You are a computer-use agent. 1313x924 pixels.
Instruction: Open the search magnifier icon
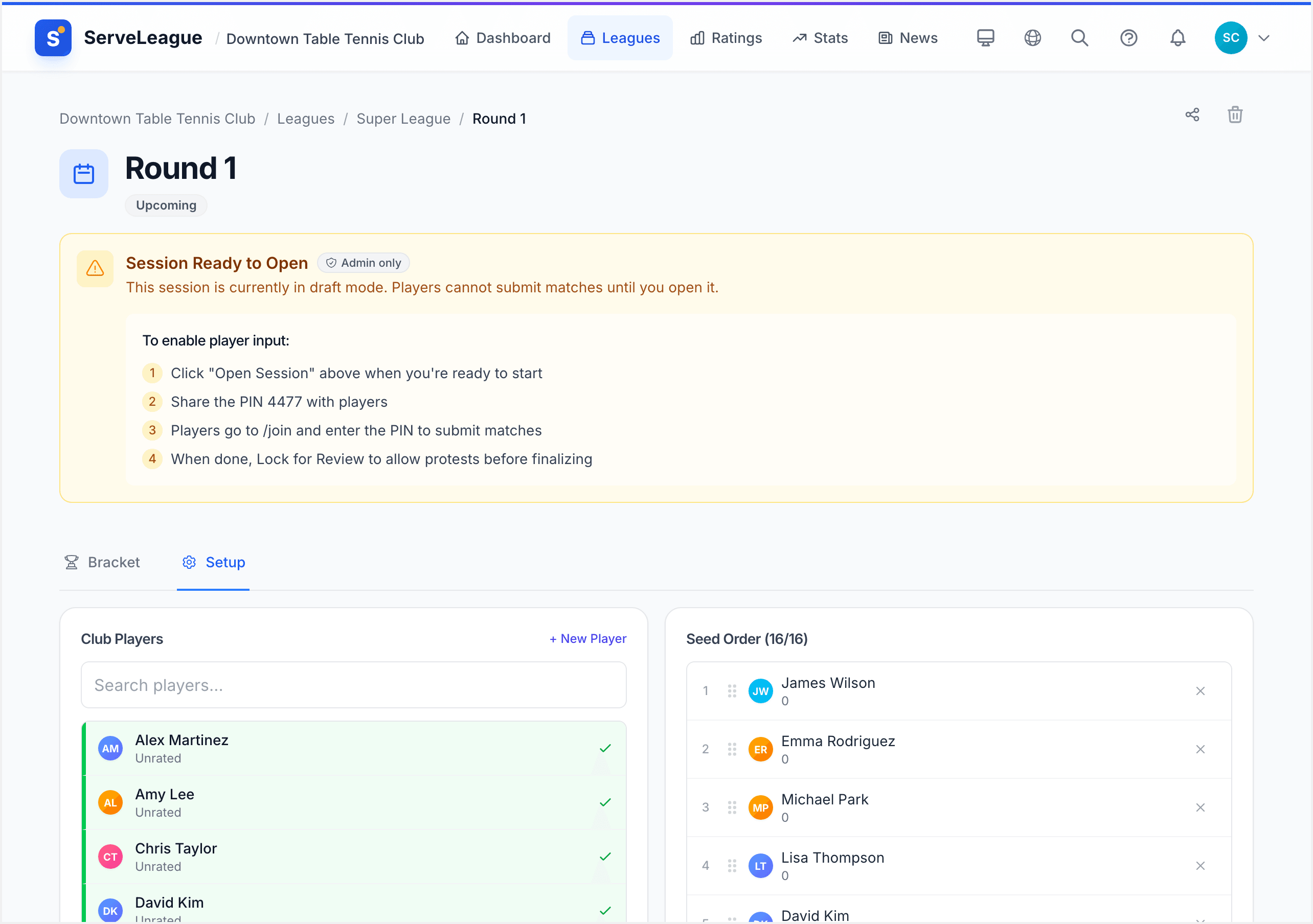coord(1079,38)
